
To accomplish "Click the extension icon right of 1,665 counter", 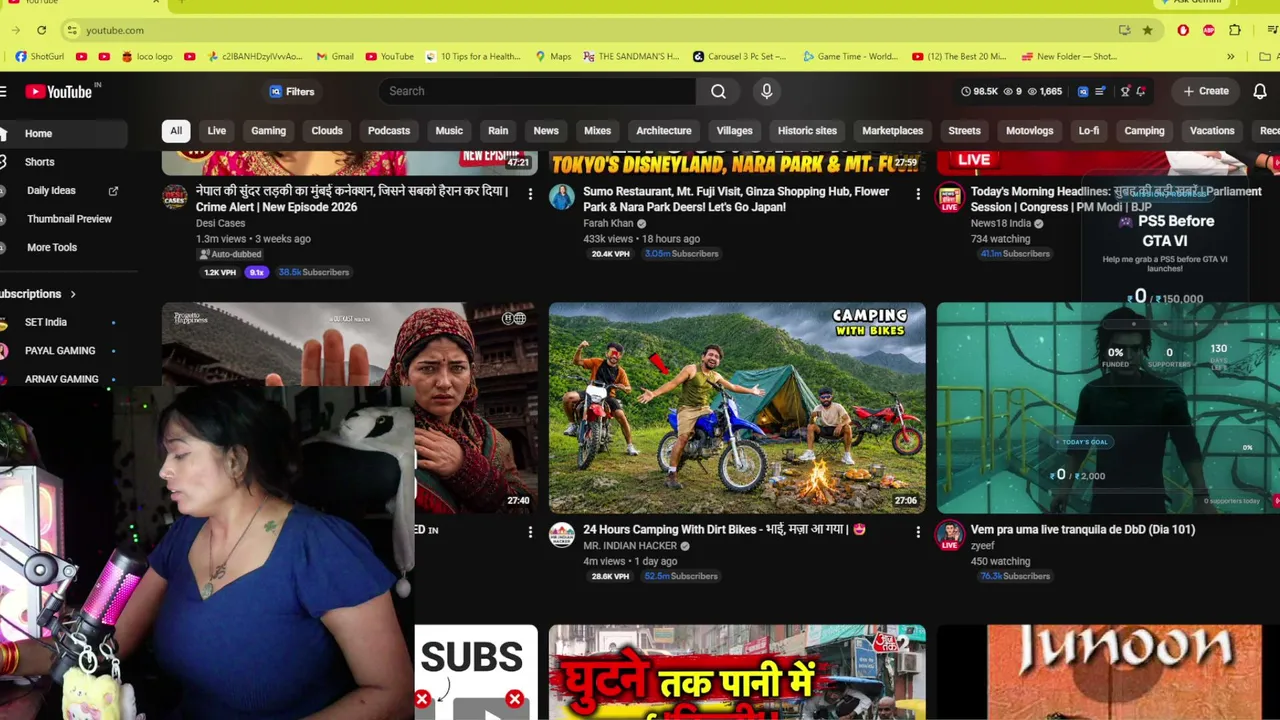I will click(1083, 91).
